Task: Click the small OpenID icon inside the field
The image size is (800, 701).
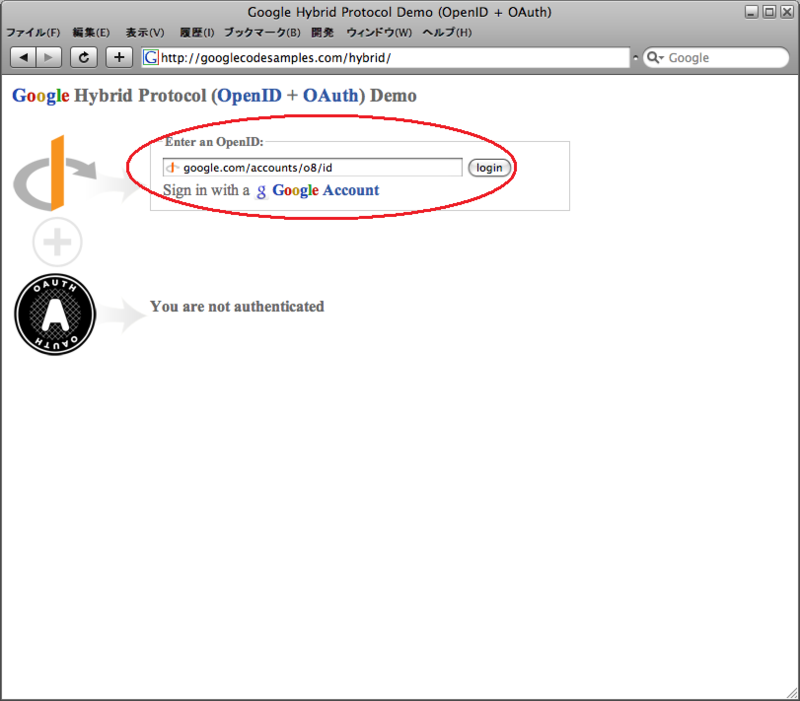Action: pyautogui.click(x=172, y=167)
